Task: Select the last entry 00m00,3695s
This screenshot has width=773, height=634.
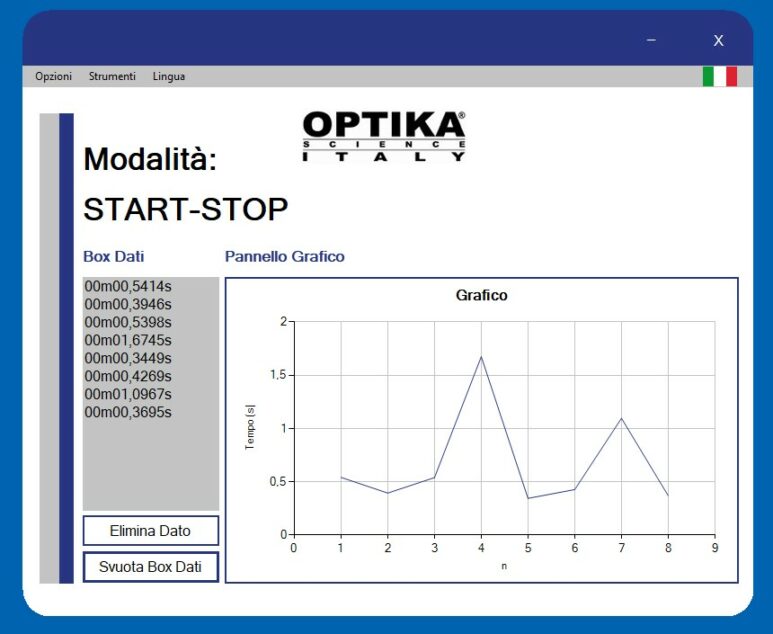Action: 128,412
